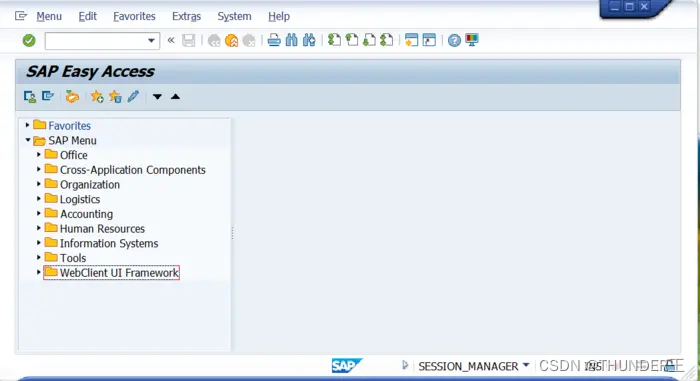The image size is (700, 381).
Task: Click the Last Page icon
Action: (387, 40)
